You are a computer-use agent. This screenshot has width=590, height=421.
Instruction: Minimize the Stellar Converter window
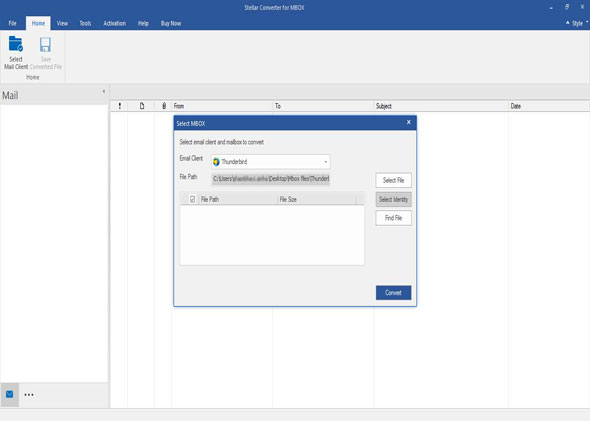click(x=551, y=8)
